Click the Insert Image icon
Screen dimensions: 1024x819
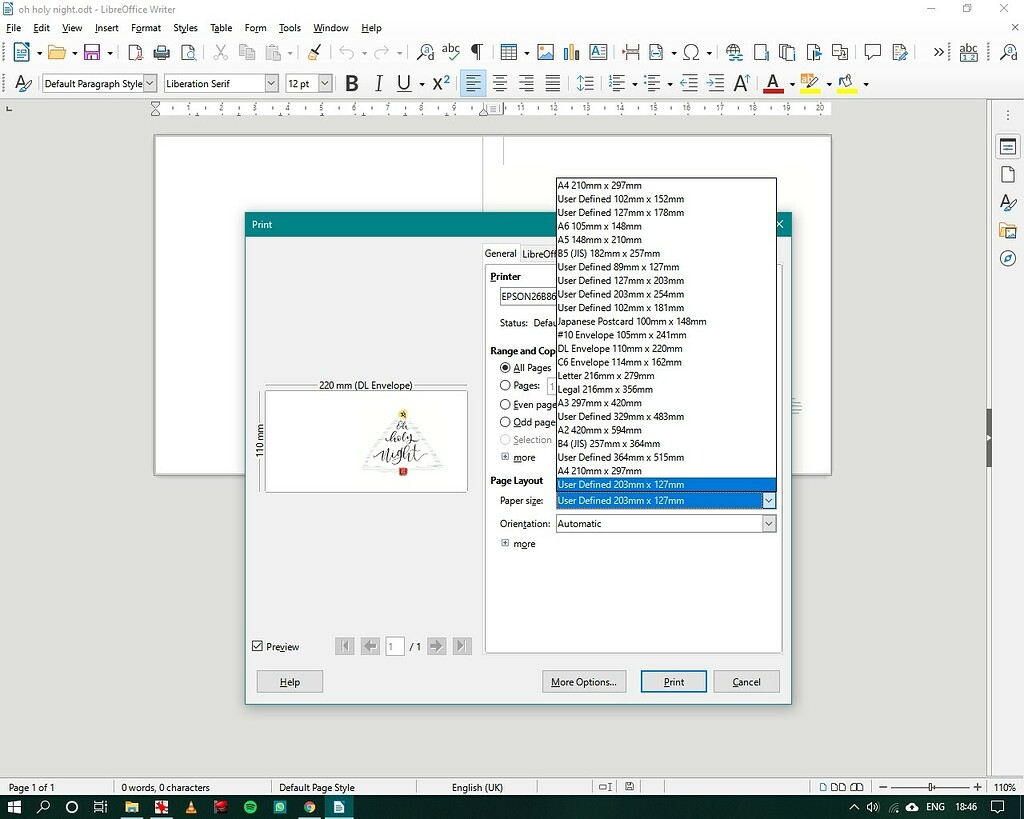click(x=545, y=52)
